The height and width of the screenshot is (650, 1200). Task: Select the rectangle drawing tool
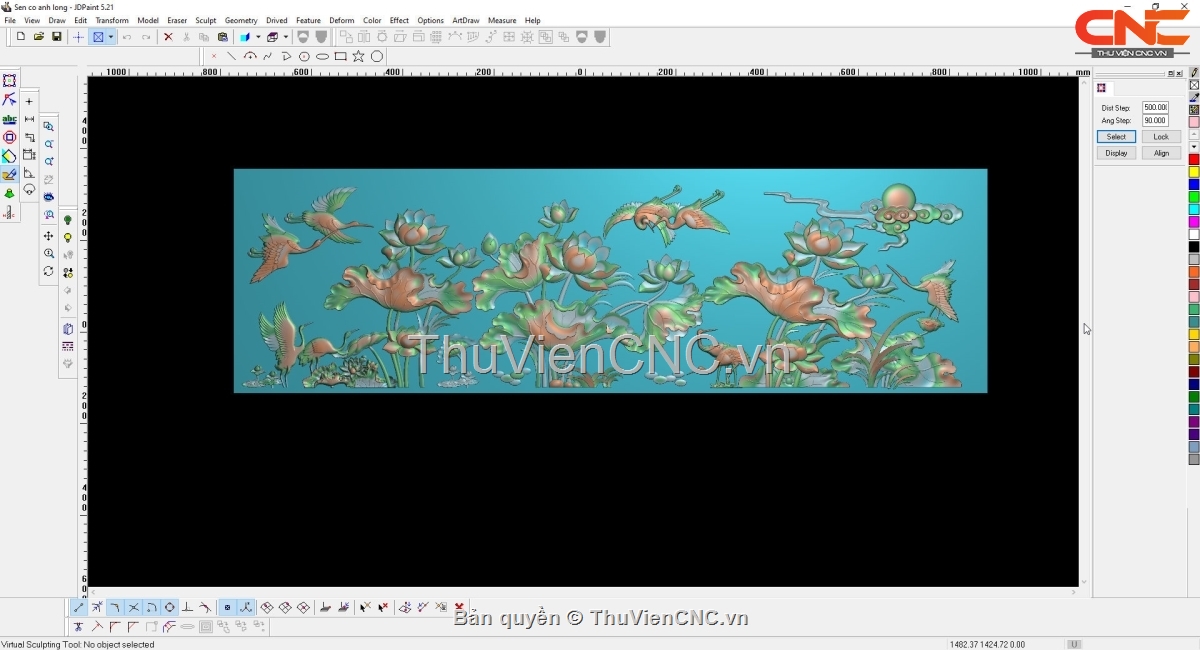point(341,57)
